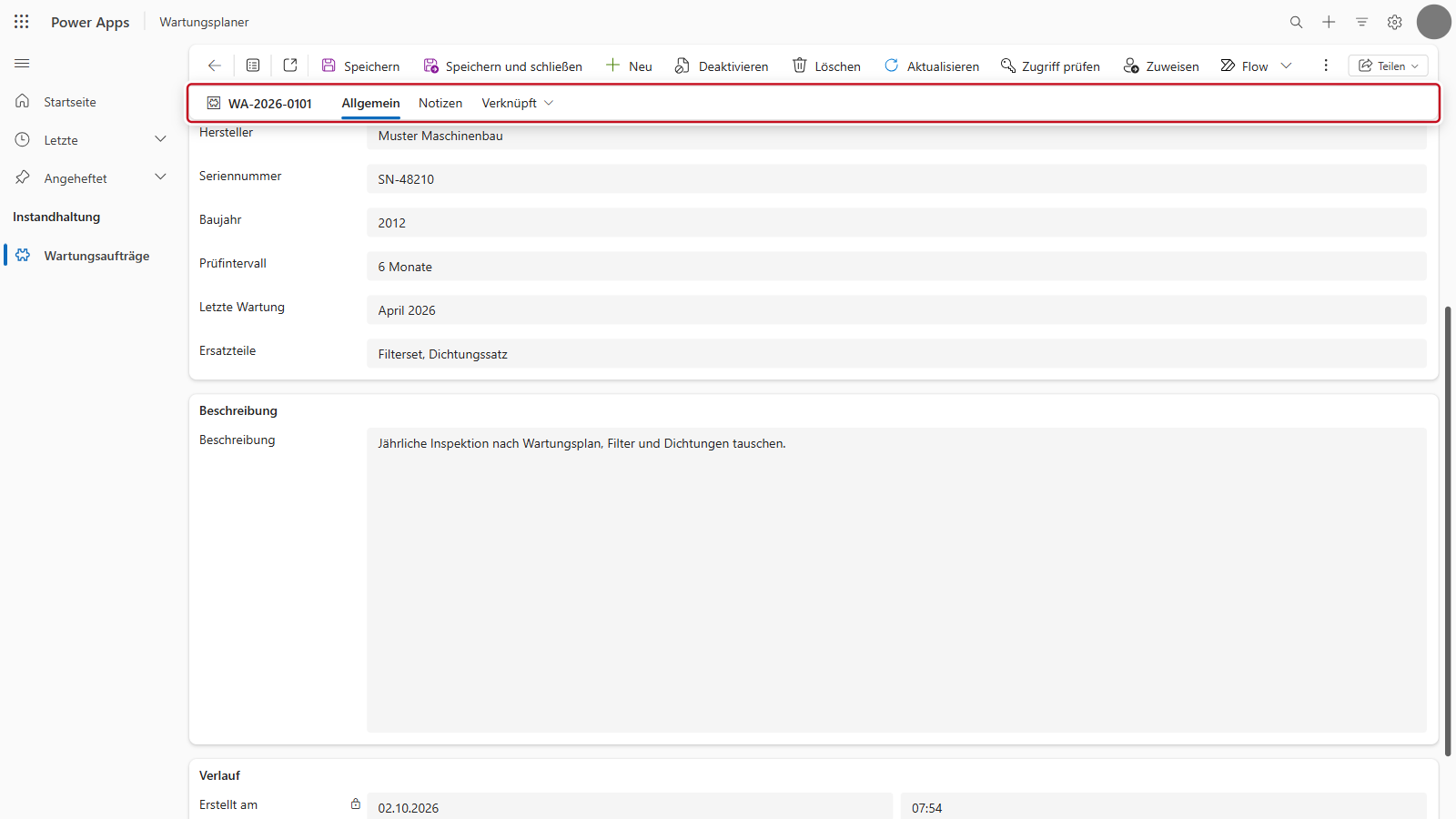The height and width of the screenshot is (819, 1456).
Task: Open the record set list icon
Action: coord(253,66)
